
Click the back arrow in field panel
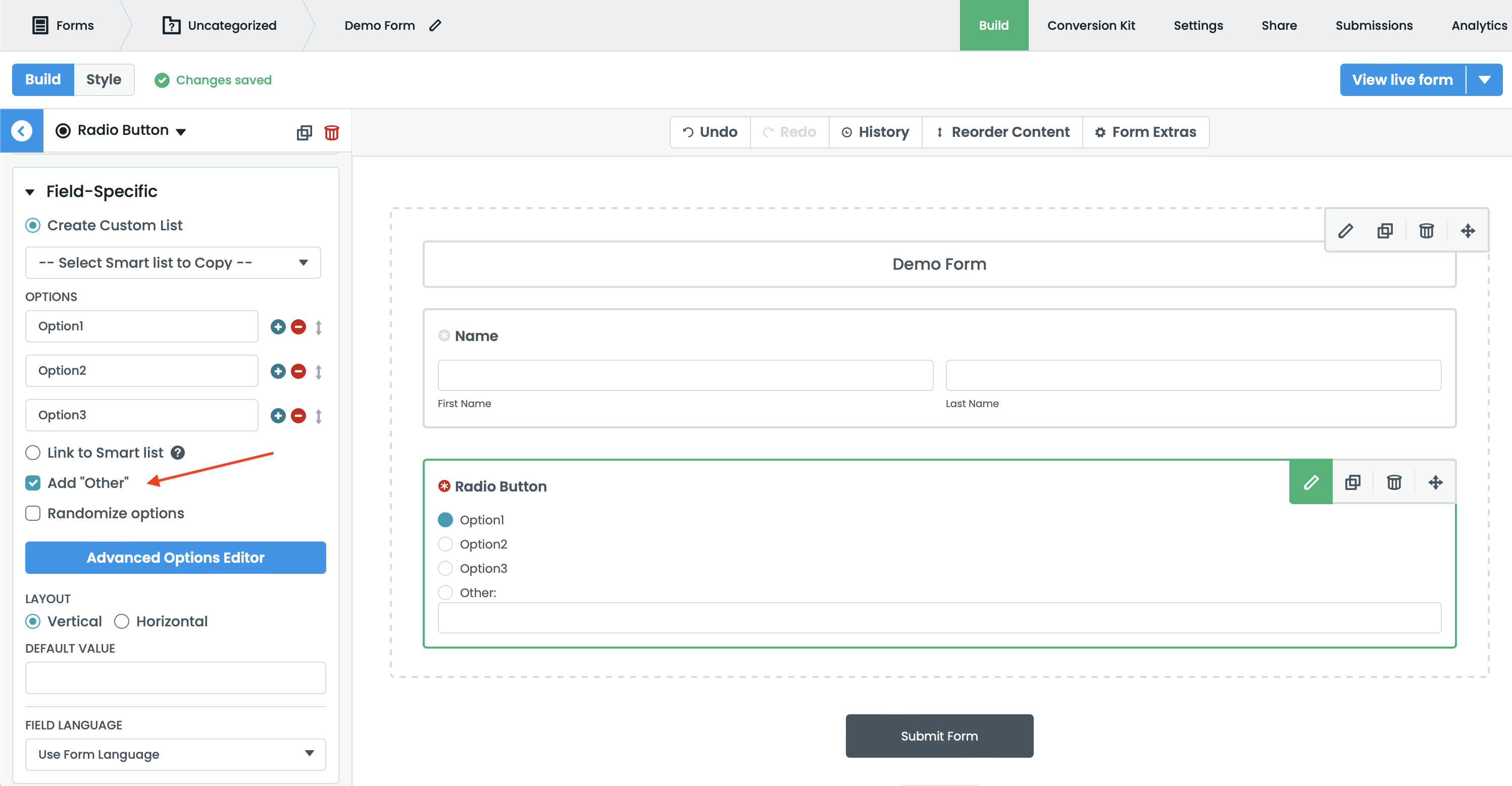tap(22, 130)
